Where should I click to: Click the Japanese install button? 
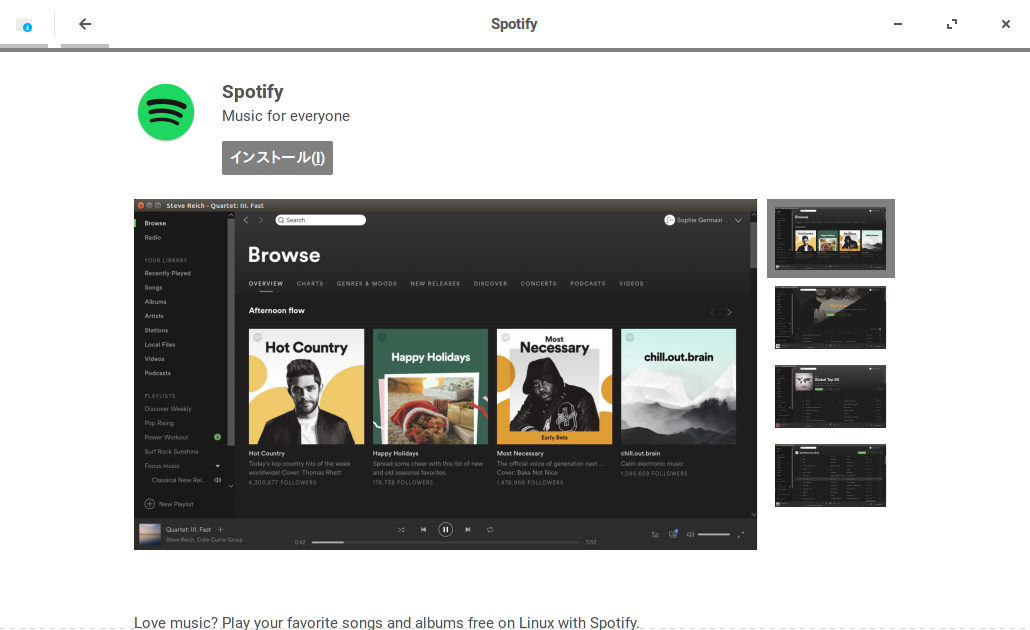pos(277,158)
